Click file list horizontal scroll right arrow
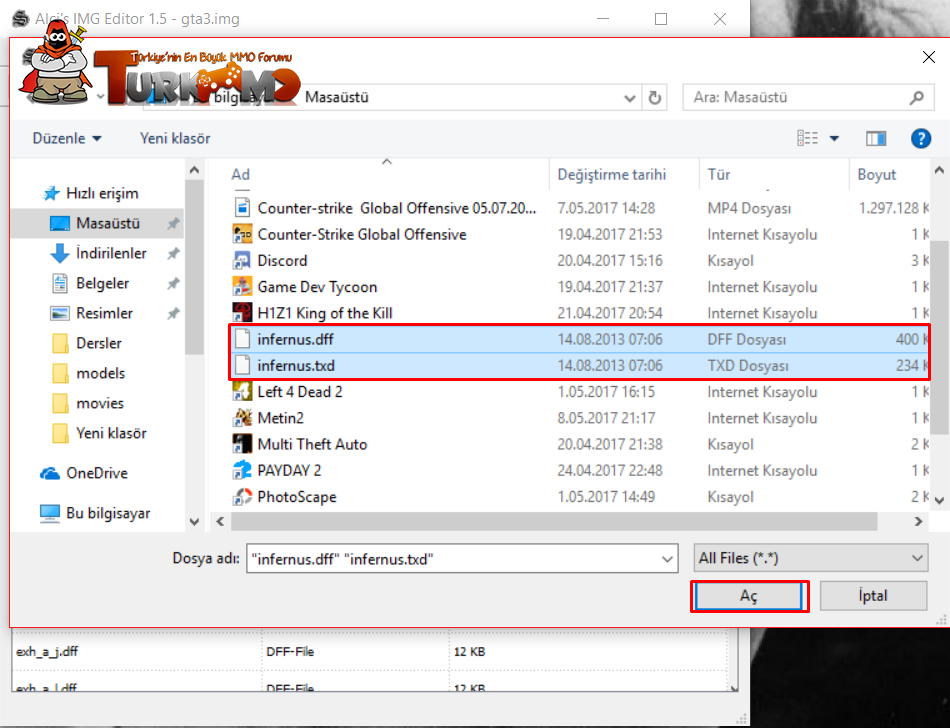950x728 pixels. click(x=918, y=521)
